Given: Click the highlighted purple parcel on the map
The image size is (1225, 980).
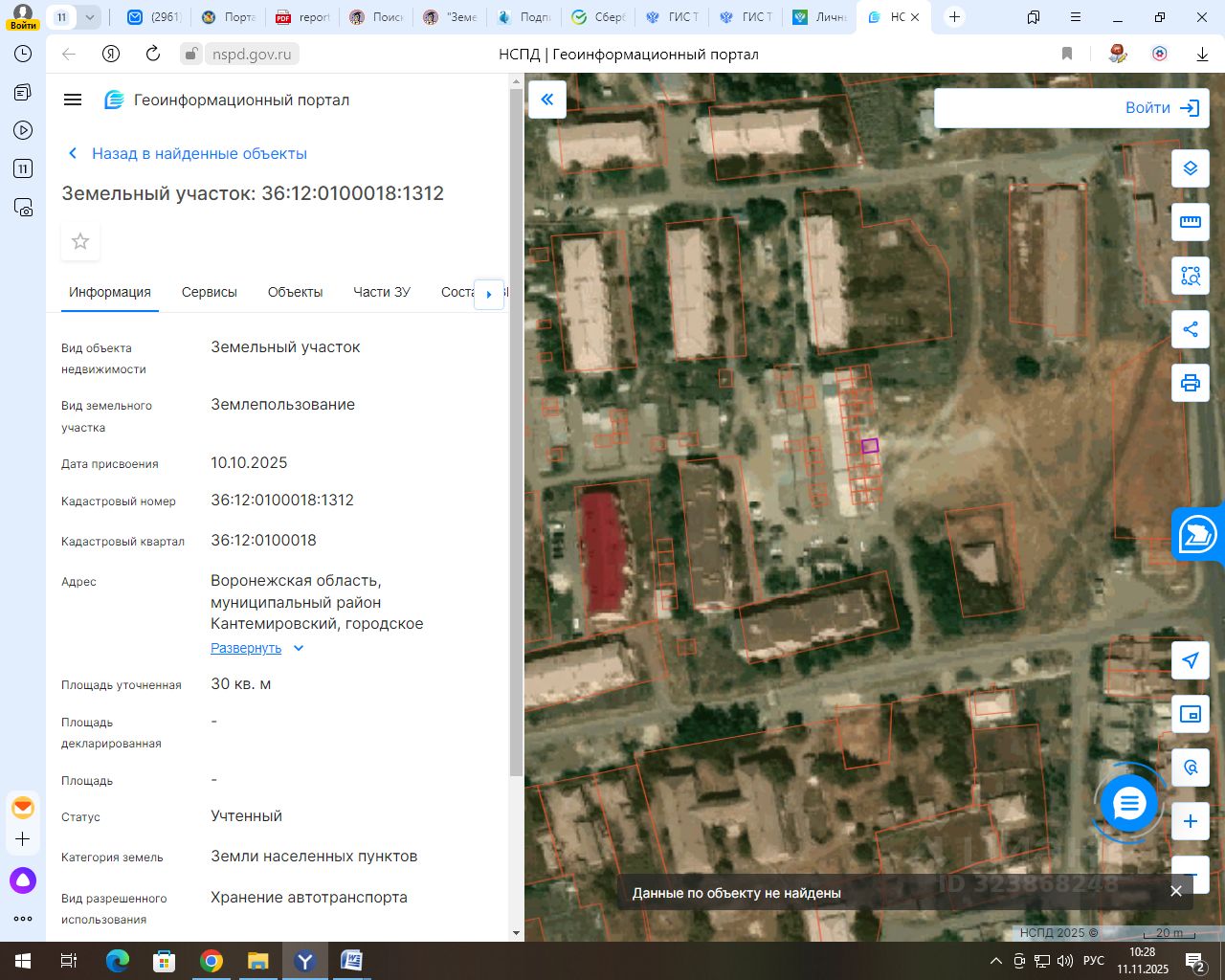Looking at the screenshot, I should pyautogui.click(x=870, y=445).
